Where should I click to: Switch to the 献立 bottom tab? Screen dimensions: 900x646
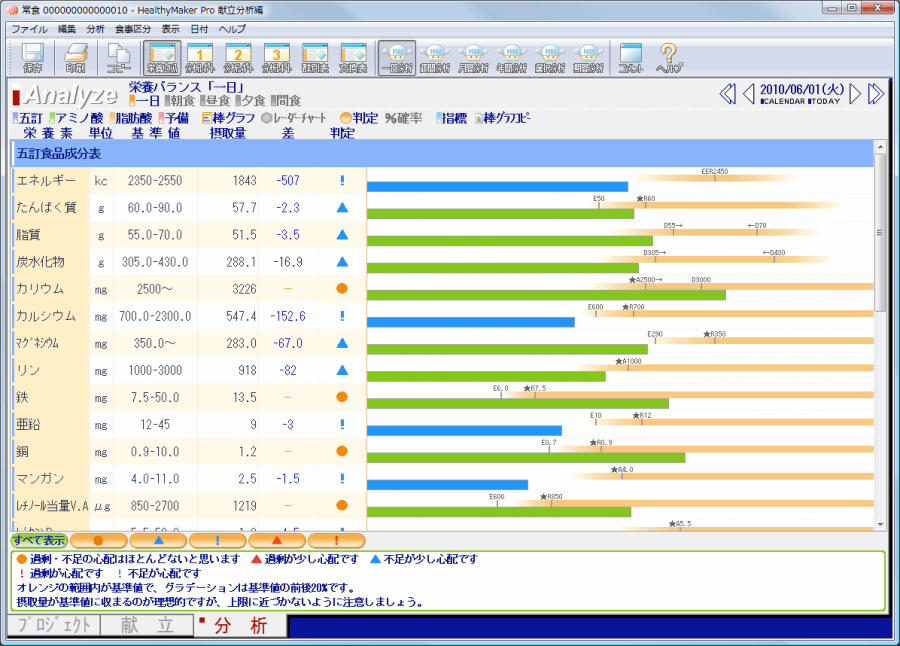147,625
